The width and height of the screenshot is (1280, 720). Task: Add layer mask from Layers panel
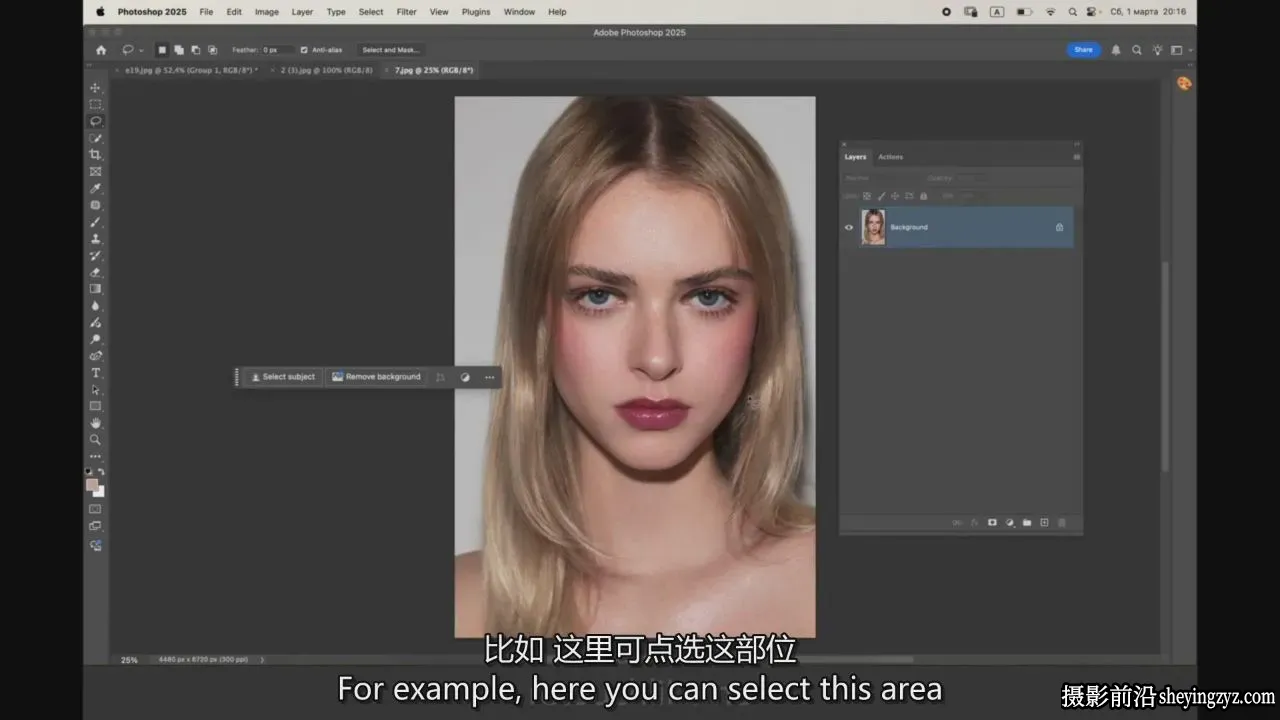point(992,522)
